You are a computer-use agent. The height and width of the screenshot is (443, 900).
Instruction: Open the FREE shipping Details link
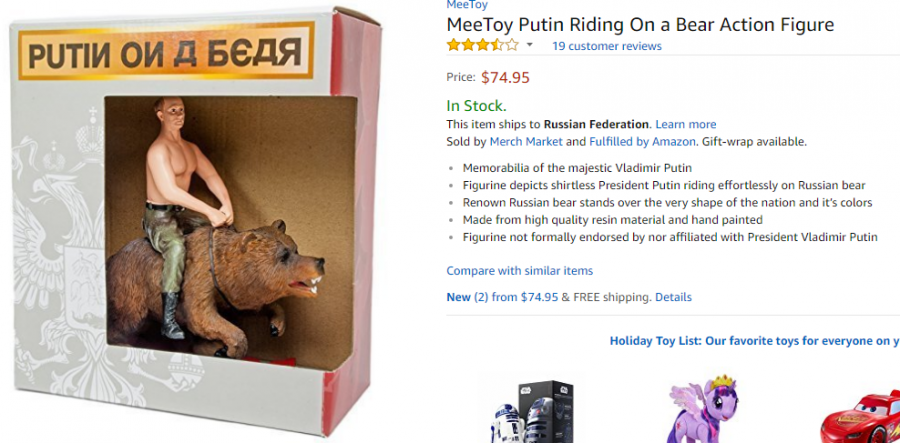tap(673, 297)
